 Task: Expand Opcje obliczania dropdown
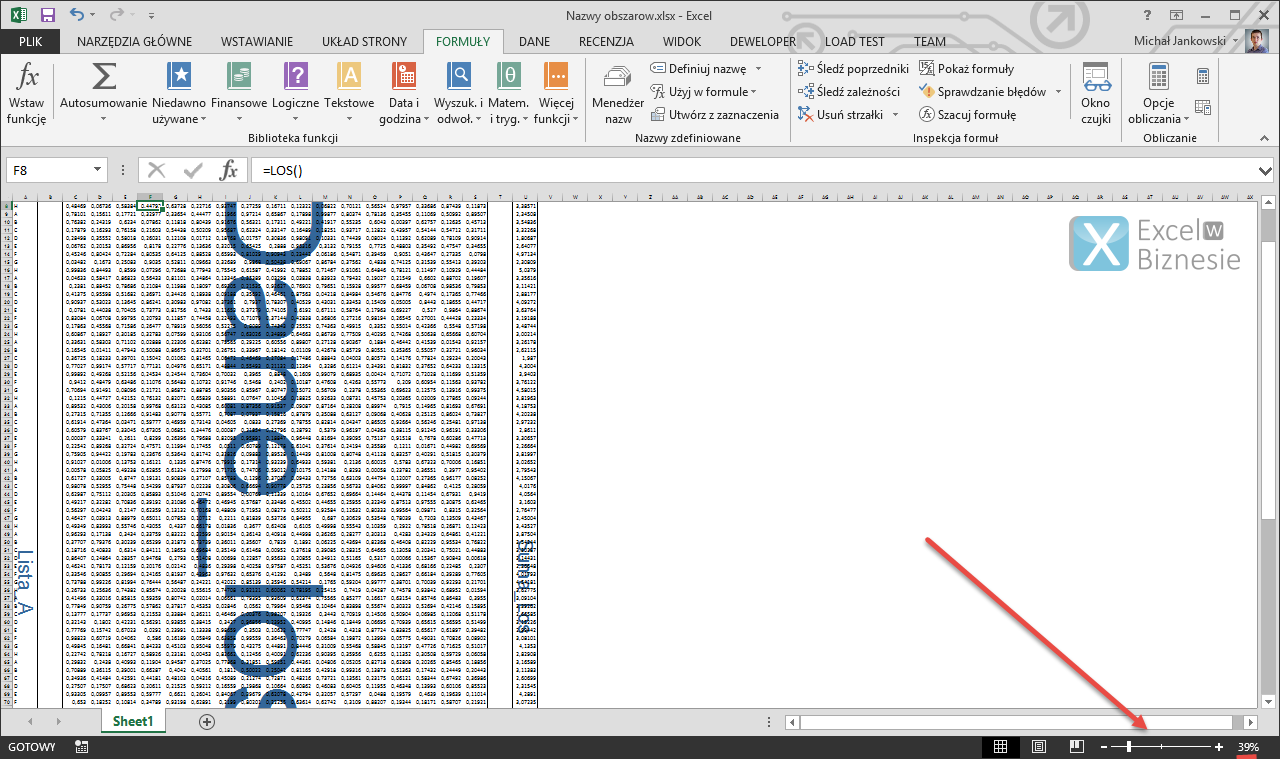[1158, 93]
